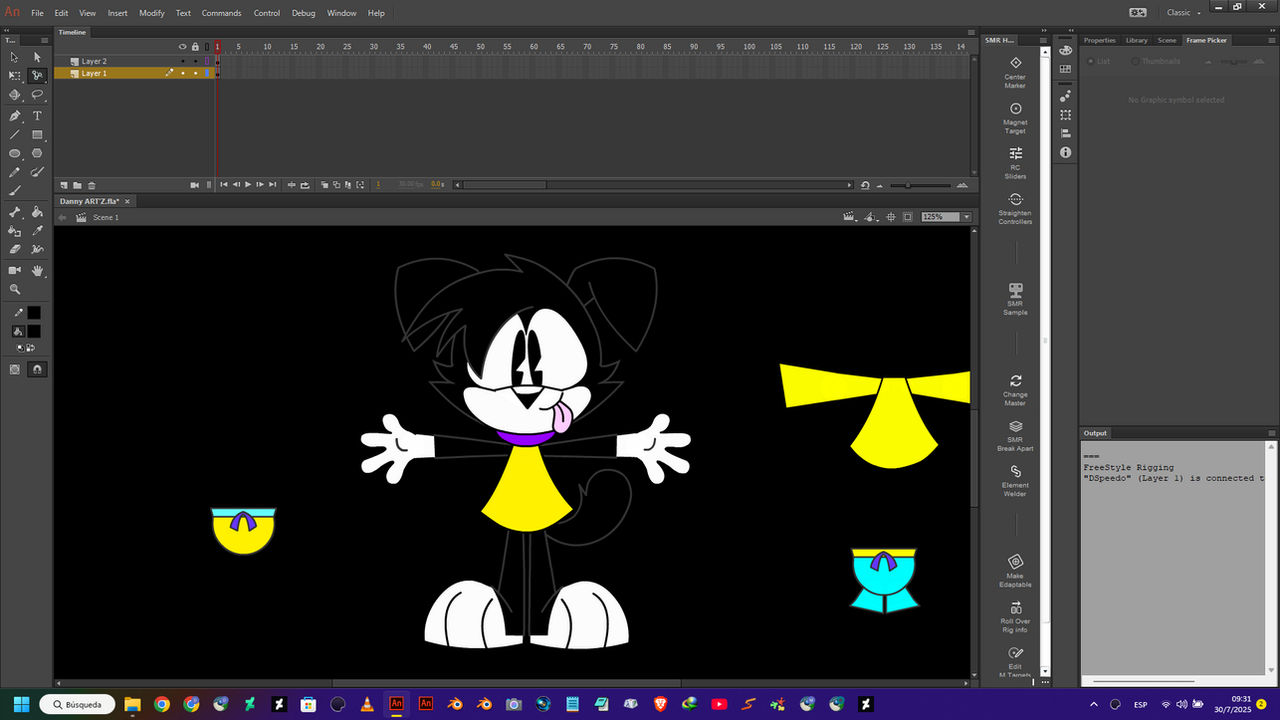Switch to the Library tab
This screenshot has height=720, width=1280.
[1136, 40]
